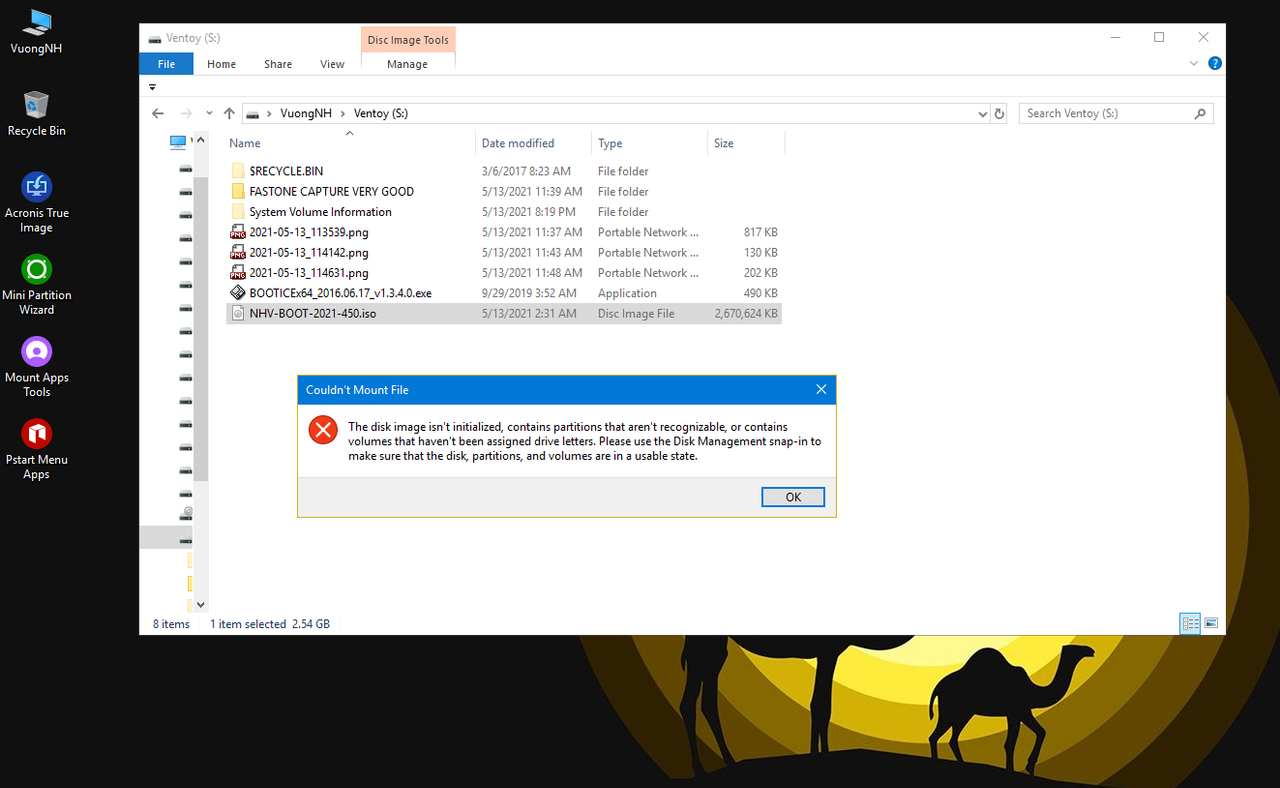Screen dimensions: 1280x788
Task: Open the recent locations dropdown arrow
Action: coord(209,113)
